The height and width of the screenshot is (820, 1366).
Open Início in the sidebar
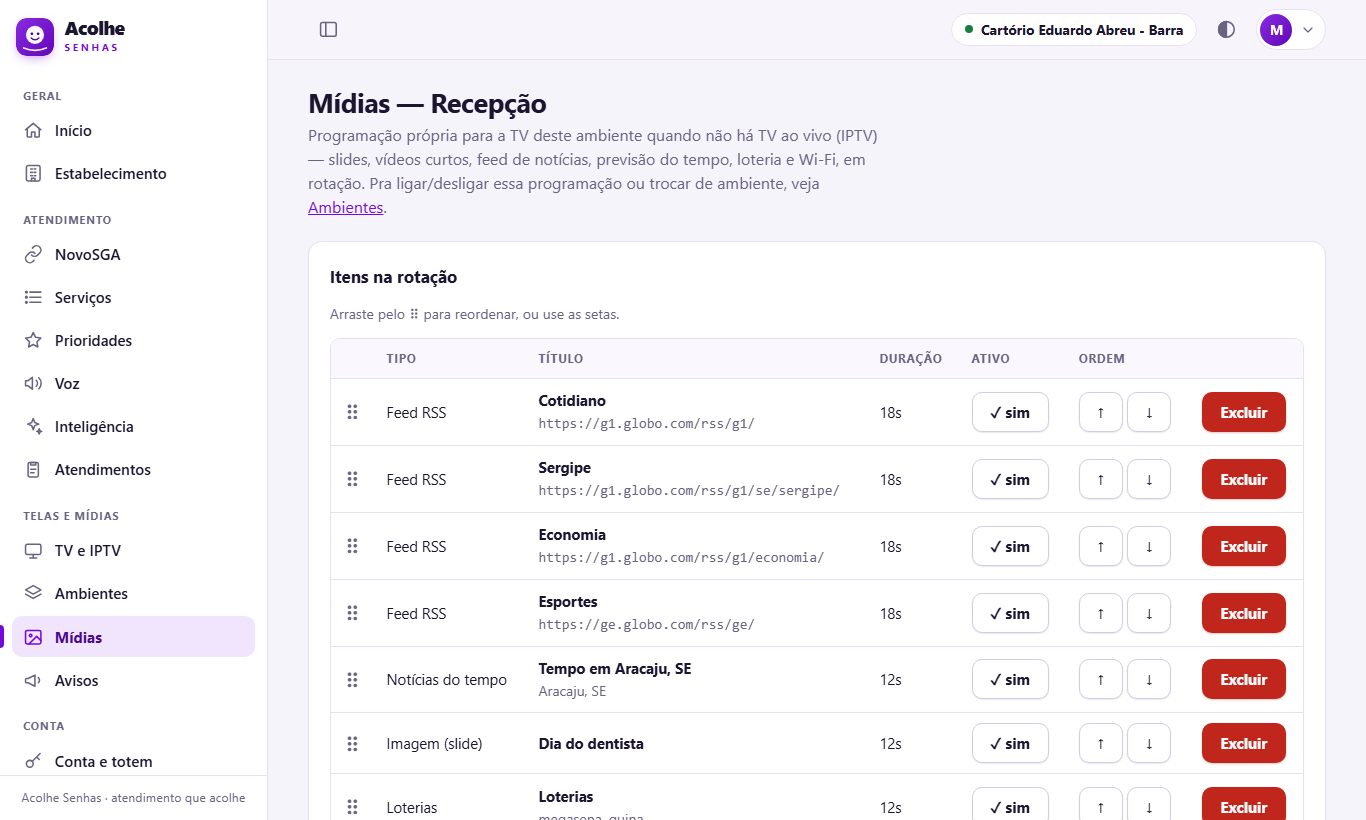133,131
